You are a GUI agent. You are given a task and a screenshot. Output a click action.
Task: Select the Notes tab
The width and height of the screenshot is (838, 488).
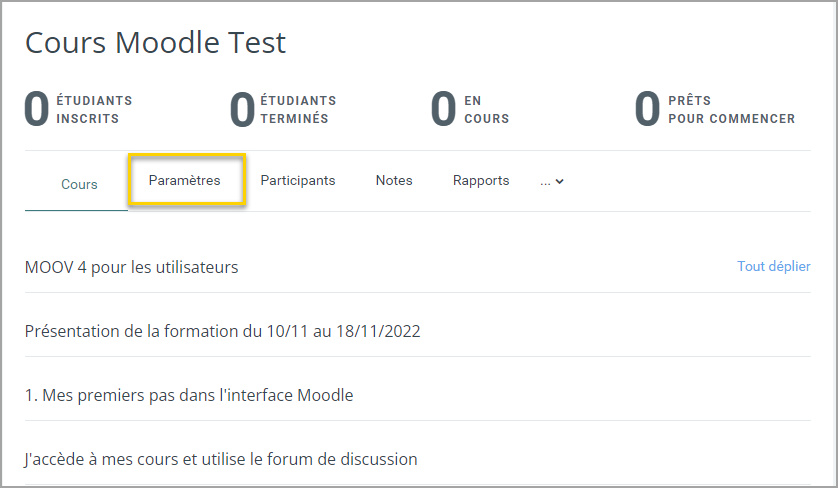(x=394, y=181)
